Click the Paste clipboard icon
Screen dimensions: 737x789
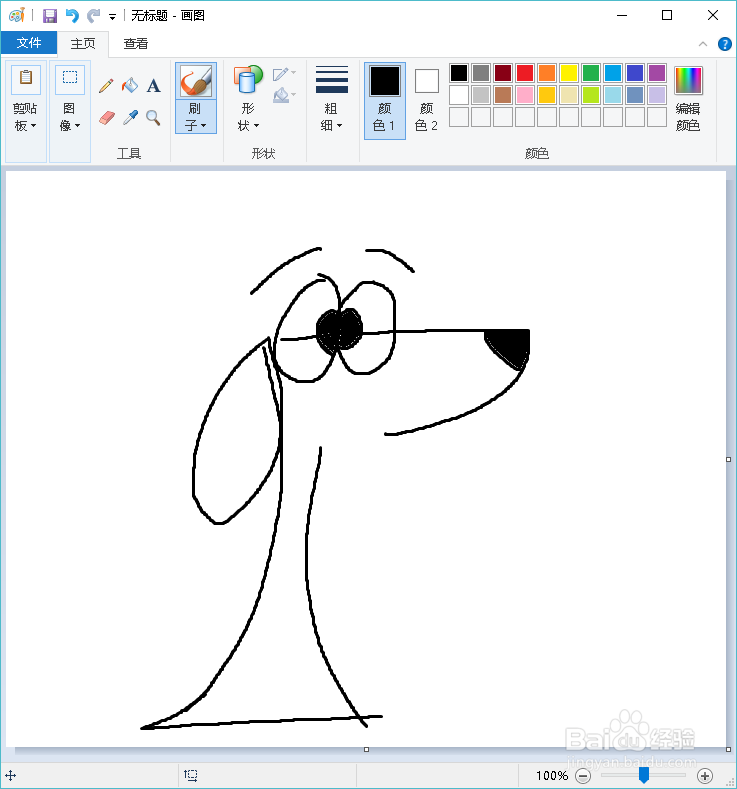(26, 78)
